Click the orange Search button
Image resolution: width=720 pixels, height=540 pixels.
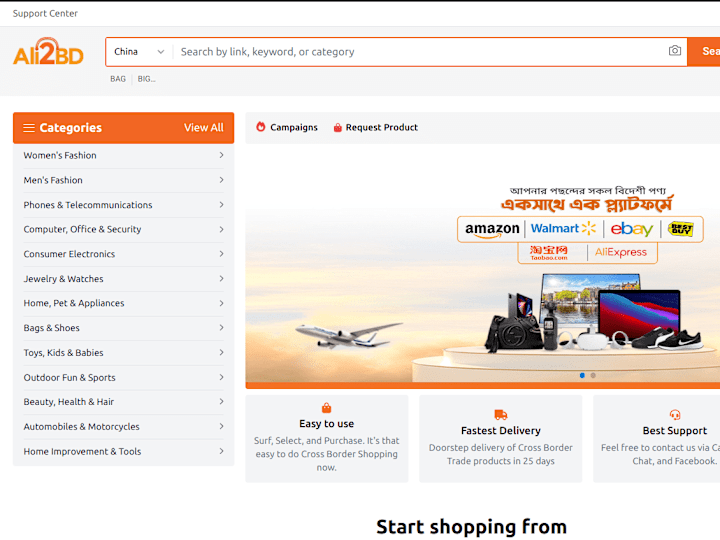(703, 51)
